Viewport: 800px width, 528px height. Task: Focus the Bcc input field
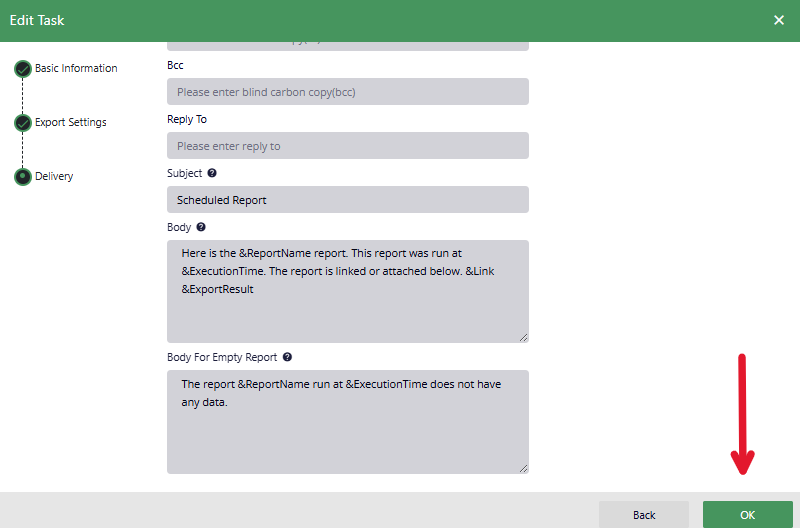[347, 92]
